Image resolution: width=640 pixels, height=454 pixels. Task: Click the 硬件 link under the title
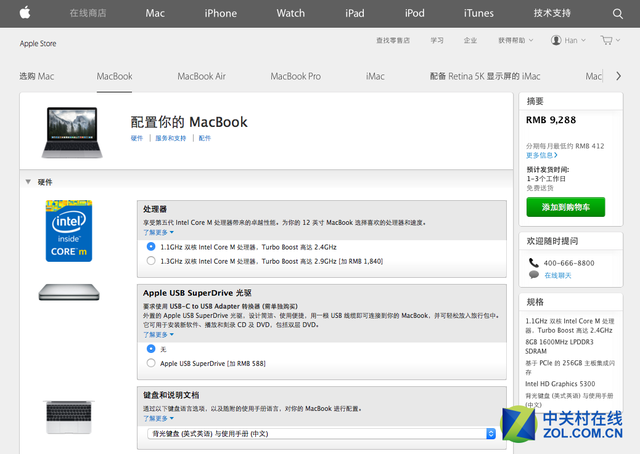tap(137, 138)
